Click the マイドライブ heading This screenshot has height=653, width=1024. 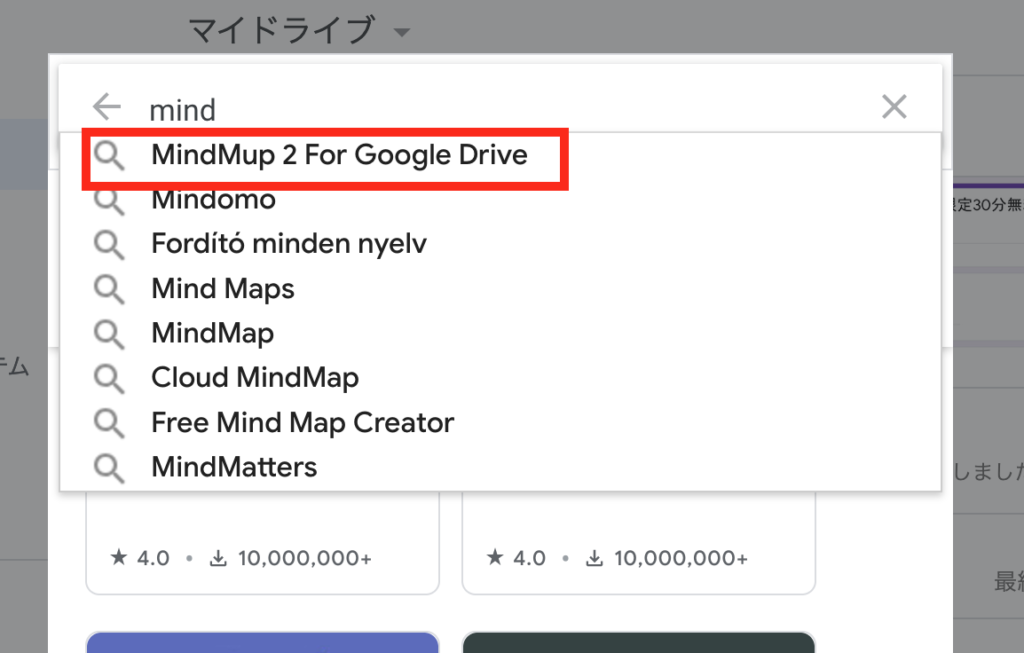point(282,30)
